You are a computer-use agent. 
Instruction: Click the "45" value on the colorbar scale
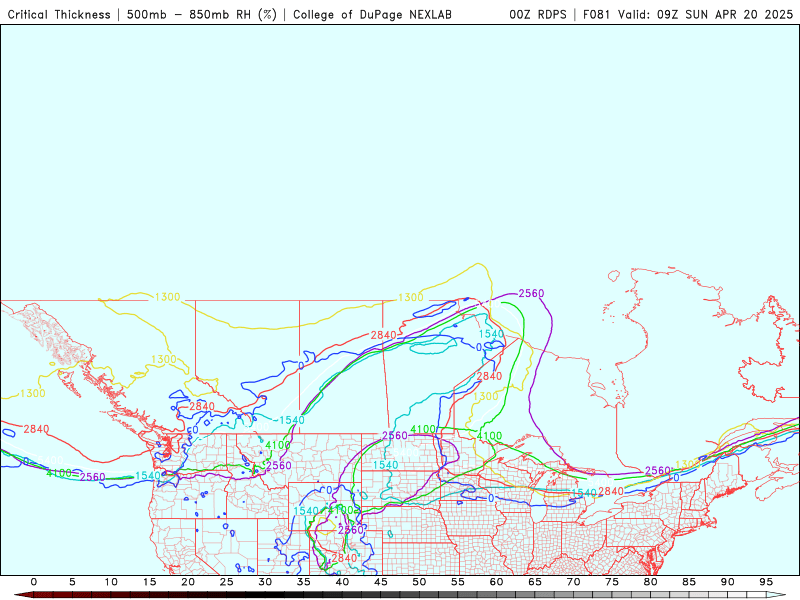click(381, 582)
